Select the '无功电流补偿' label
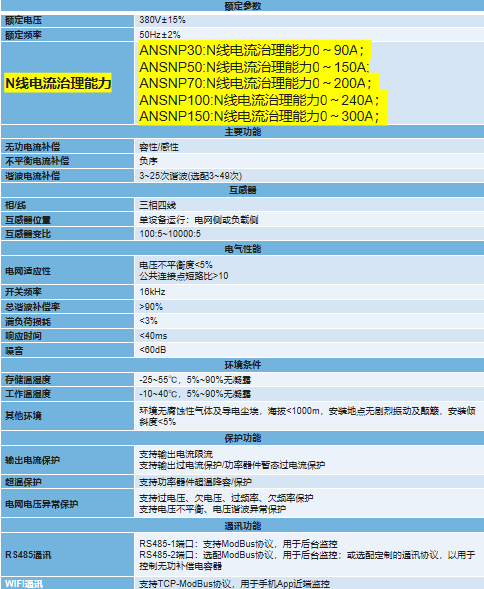Viewport: 484px width, 589px height. point(32,147)
